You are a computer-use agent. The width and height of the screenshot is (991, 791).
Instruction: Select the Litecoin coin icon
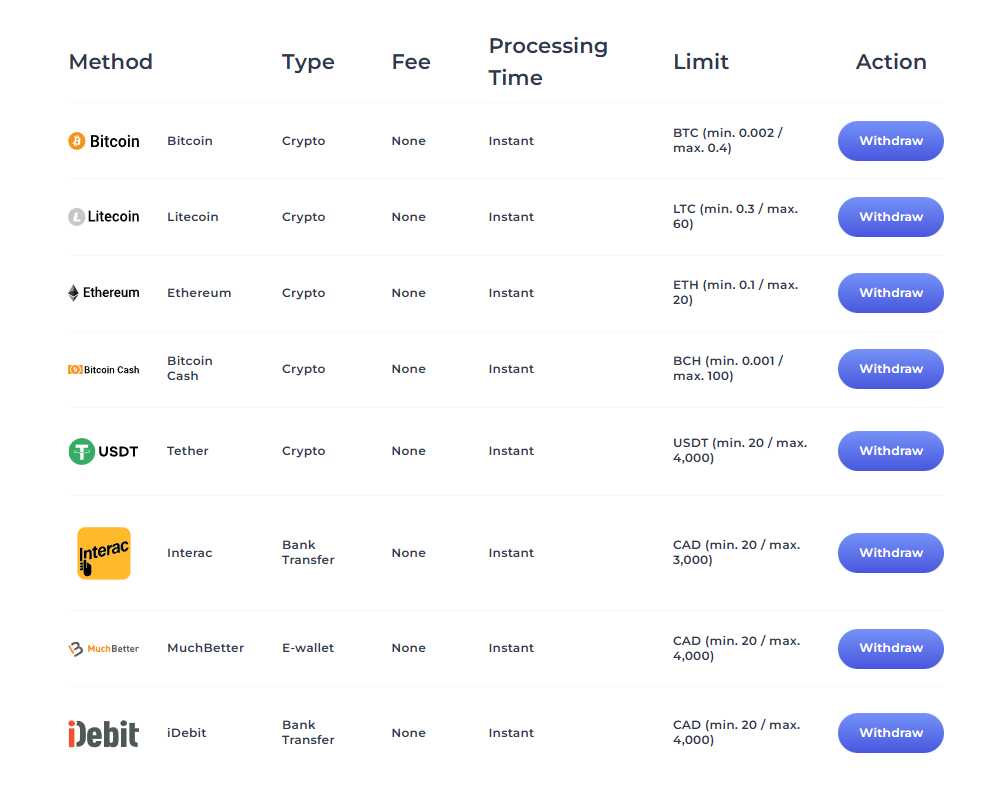77,217
